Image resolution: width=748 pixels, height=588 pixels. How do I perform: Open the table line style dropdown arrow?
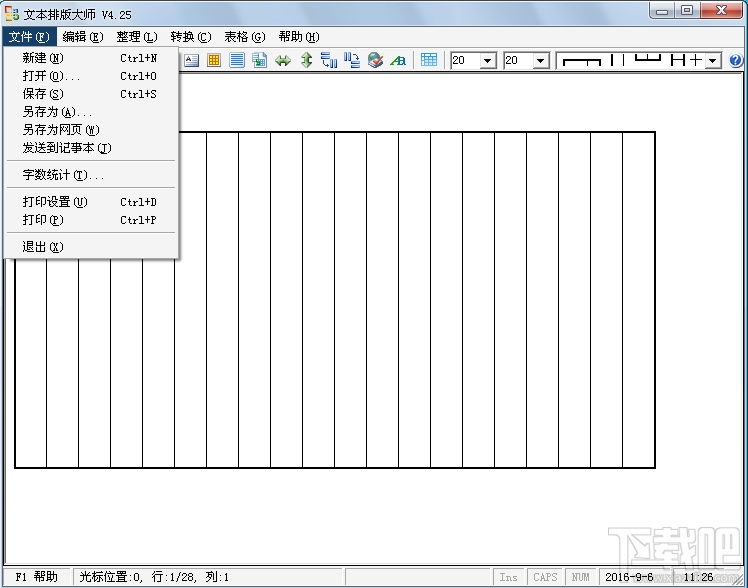713,61
